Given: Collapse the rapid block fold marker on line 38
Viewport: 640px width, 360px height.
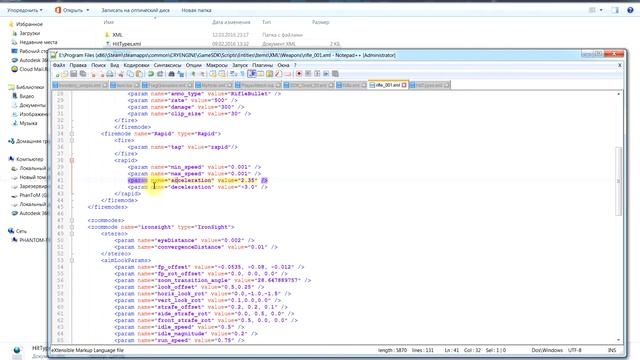Looking at the screenshot, I should pyautogui.click(x=72, y=160).
